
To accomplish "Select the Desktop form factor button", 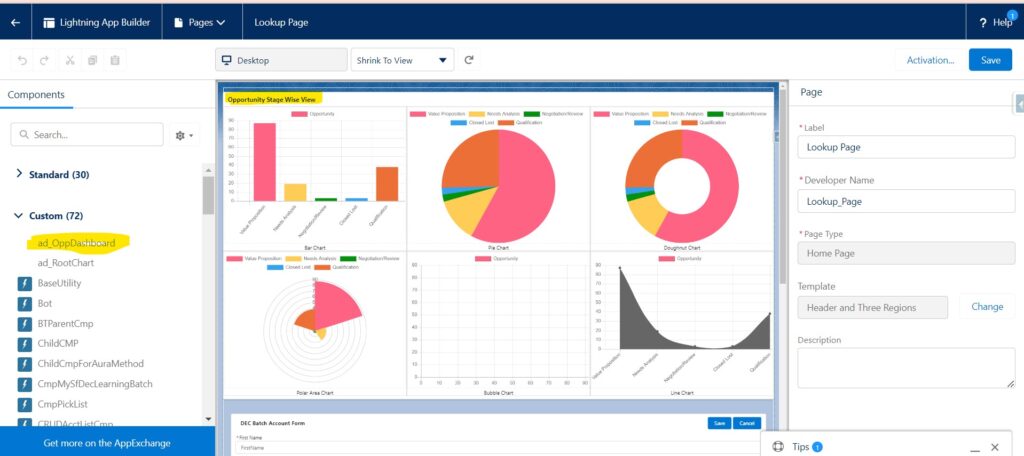I will [281, 60].
